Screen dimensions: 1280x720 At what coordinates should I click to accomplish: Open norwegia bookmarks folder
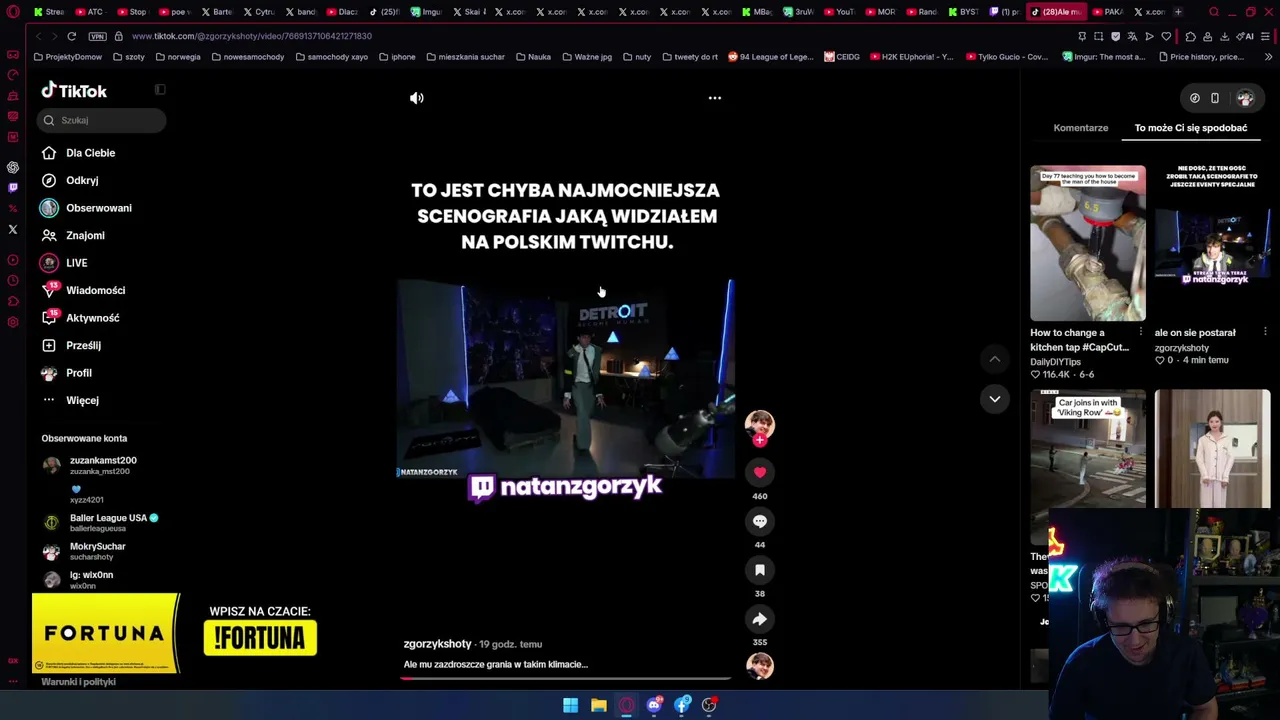[x=177, y=57]
